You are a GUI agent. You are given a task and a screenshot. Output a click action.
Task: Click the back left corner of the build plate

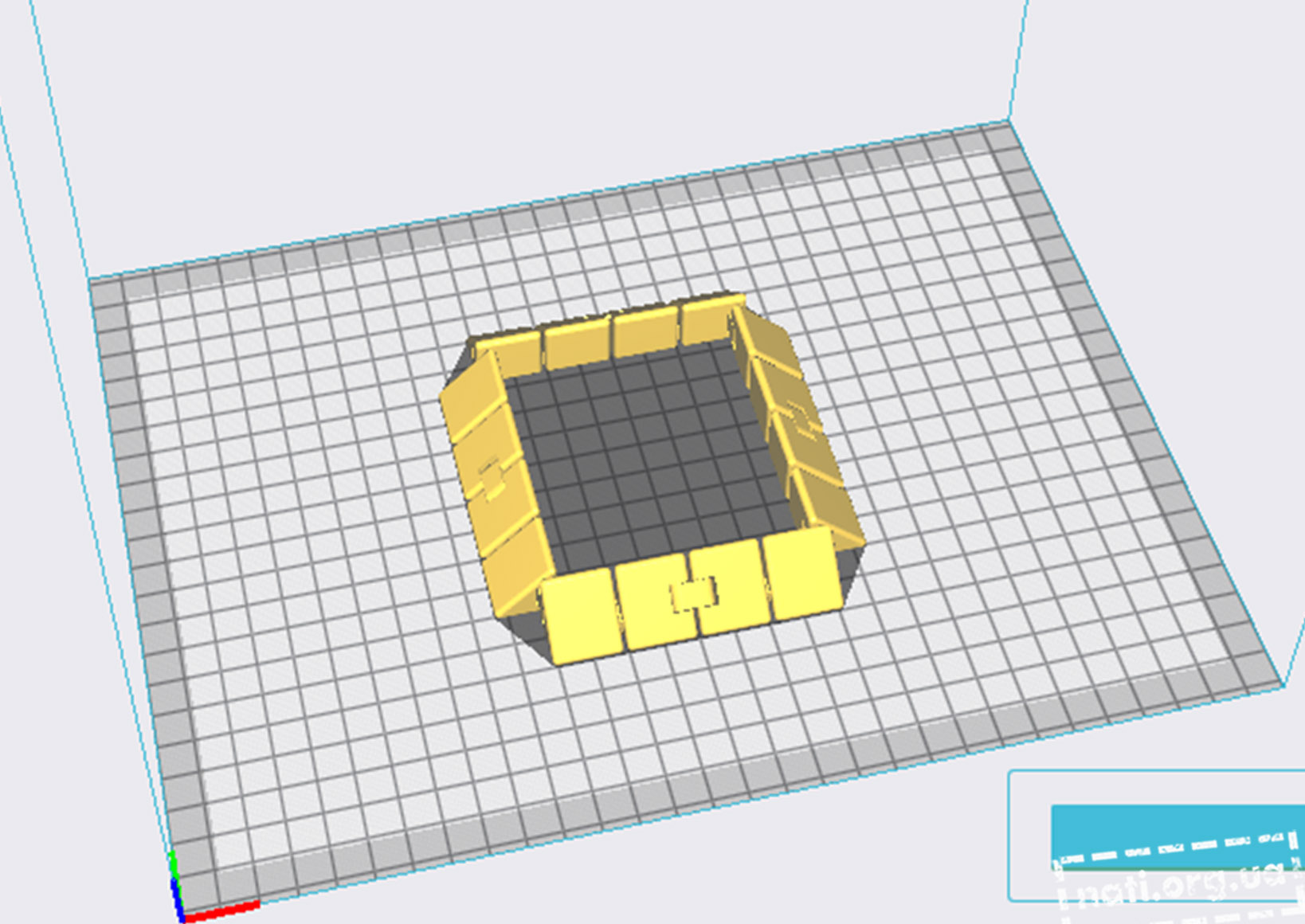click(x=92, y=280)
